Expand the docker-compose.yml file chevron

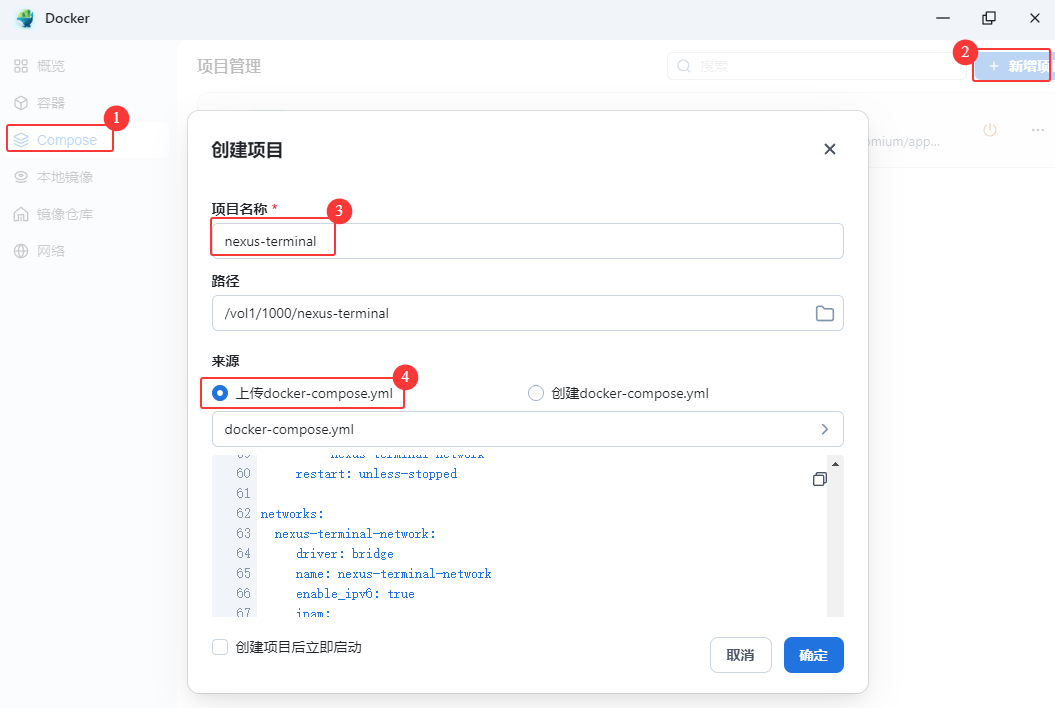[824, 429]
